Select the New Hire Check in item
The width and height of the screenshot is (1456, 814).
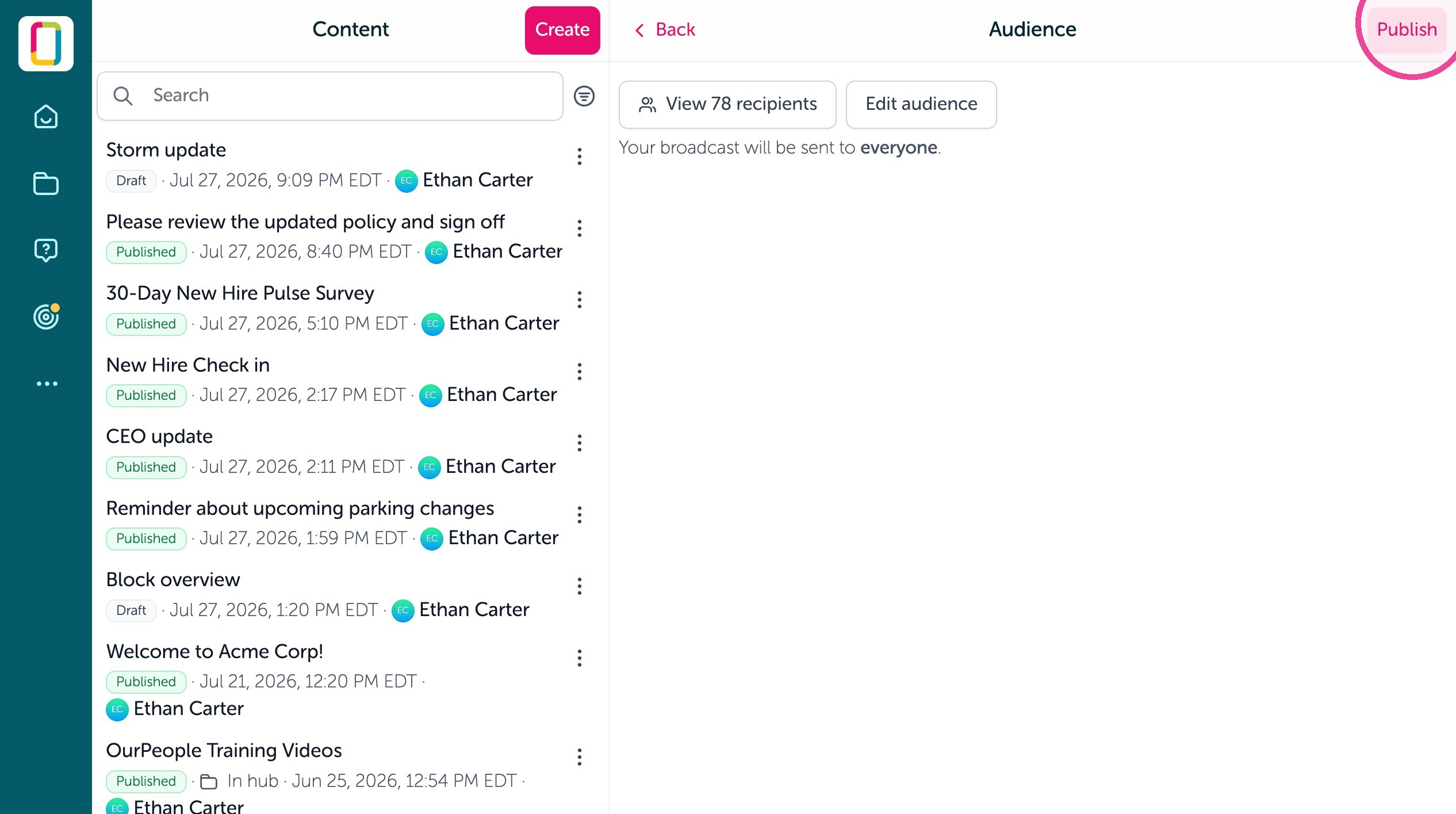334,380
